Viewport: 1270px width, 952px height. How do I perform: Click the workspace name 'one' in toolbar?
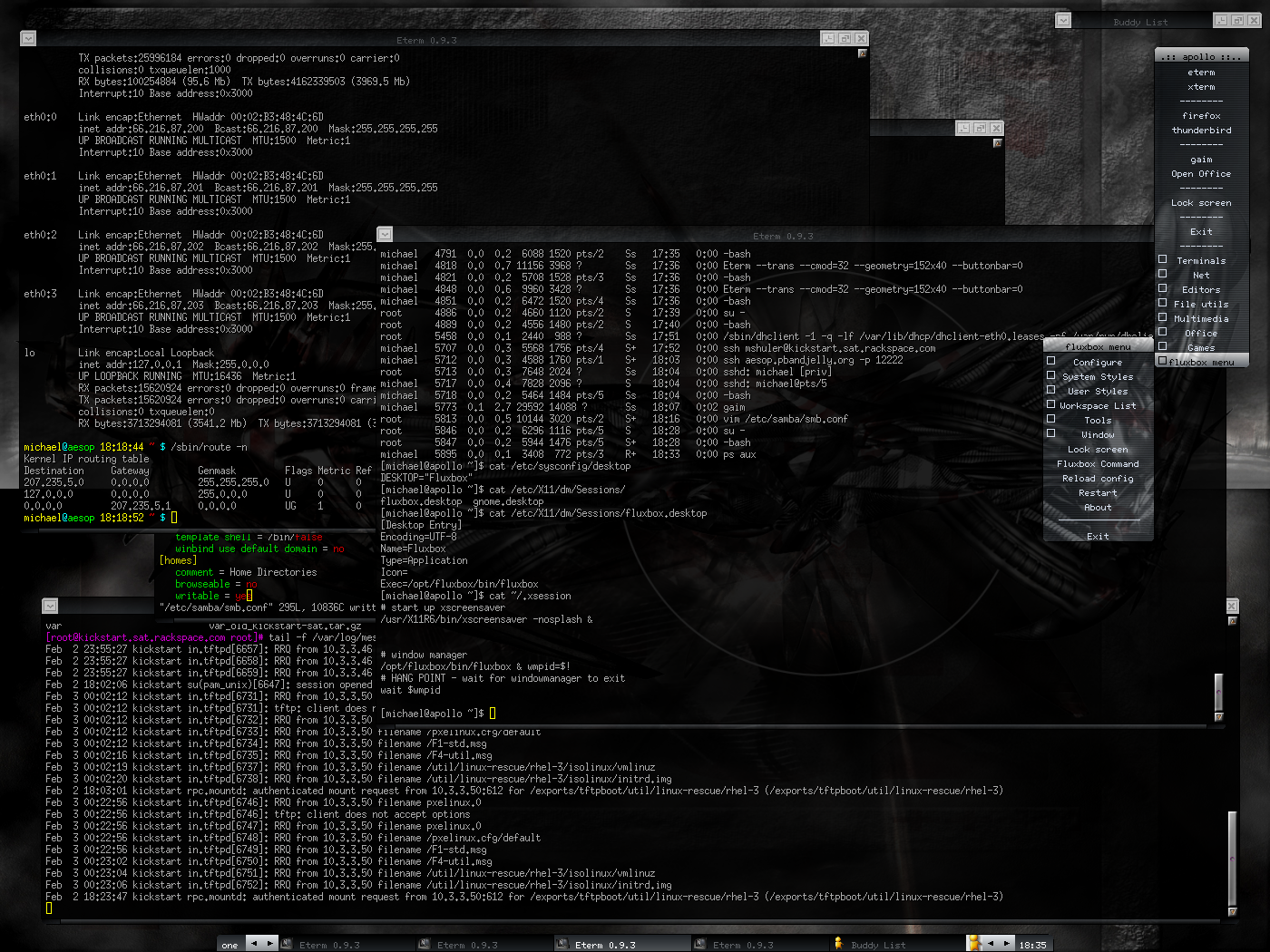pos(230,945)
